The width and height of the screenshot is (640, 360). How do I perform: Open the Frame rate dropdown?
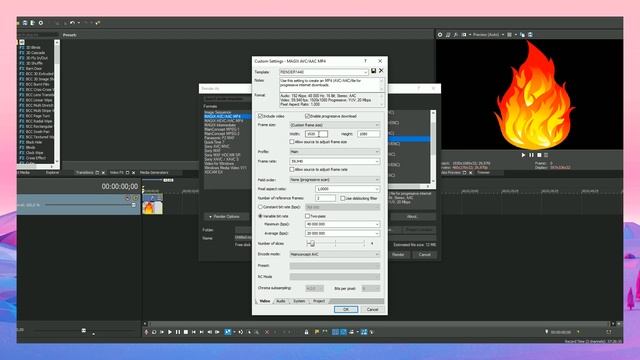335,161
